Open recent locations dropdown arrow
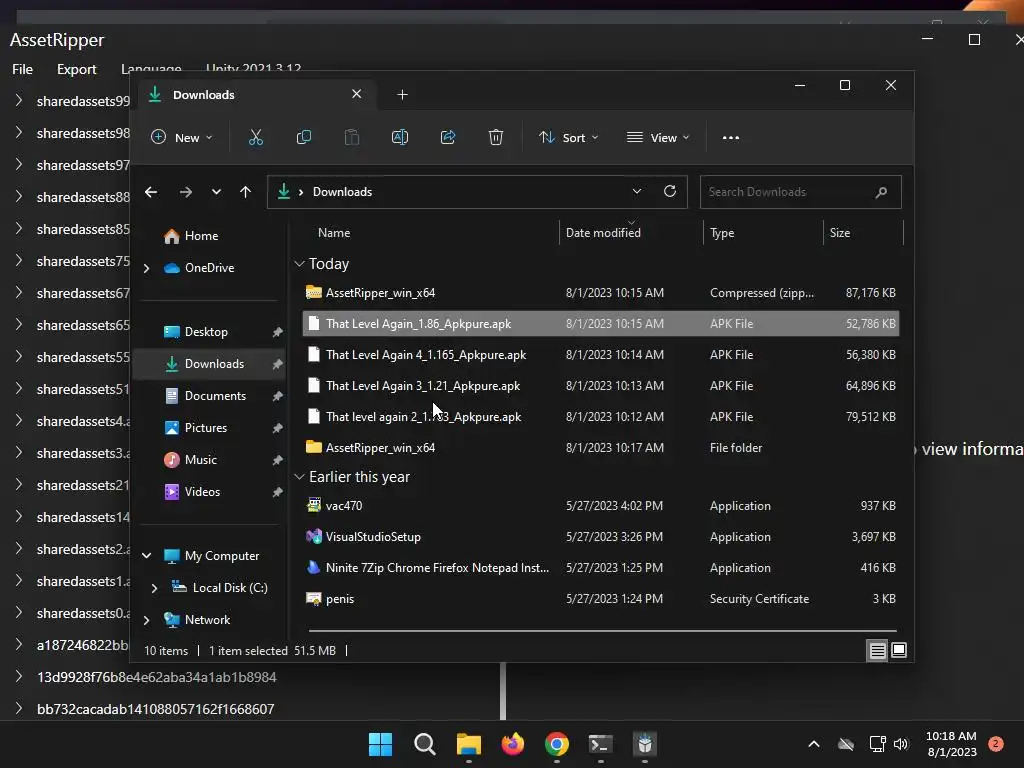The image size is (1024, 768). coord(216,192)
